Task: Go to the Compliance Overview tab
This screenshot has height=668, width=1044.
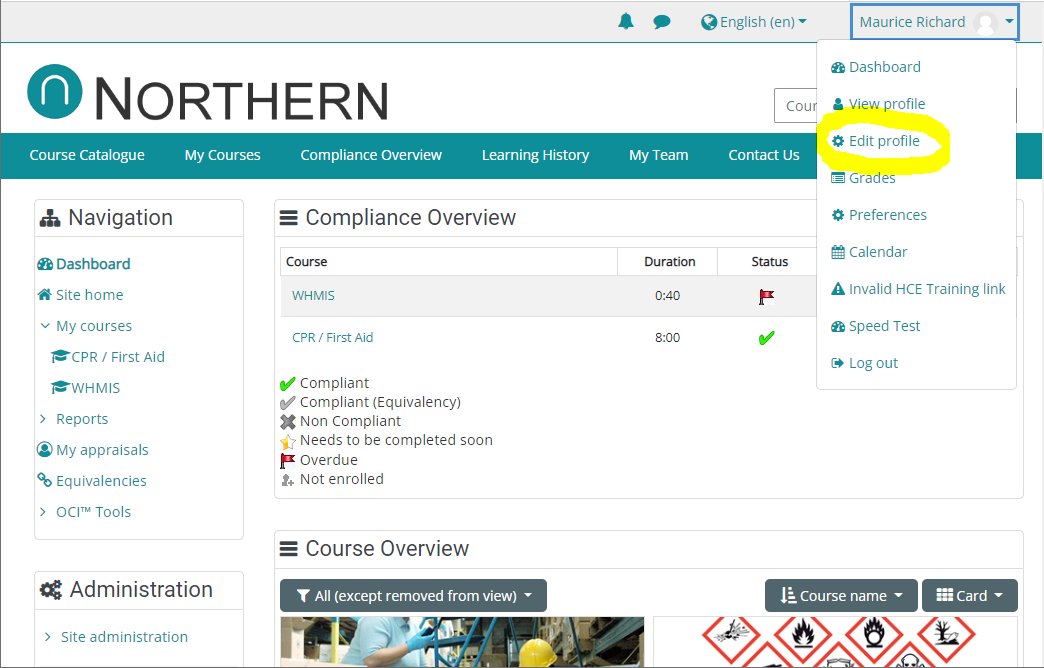Action: pos(371,155)
